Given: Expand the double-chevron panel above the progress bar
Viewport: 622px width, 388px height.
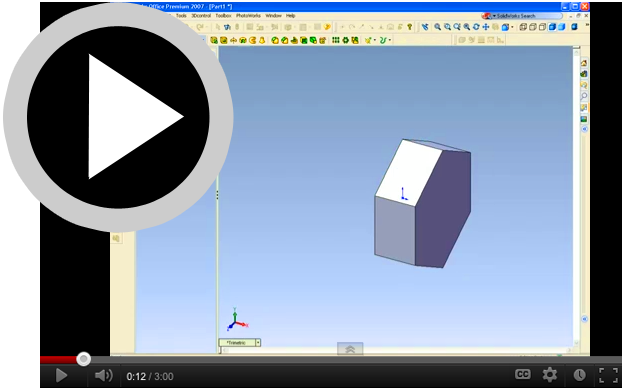Looking at the screenshot, I should coord(350,349).
